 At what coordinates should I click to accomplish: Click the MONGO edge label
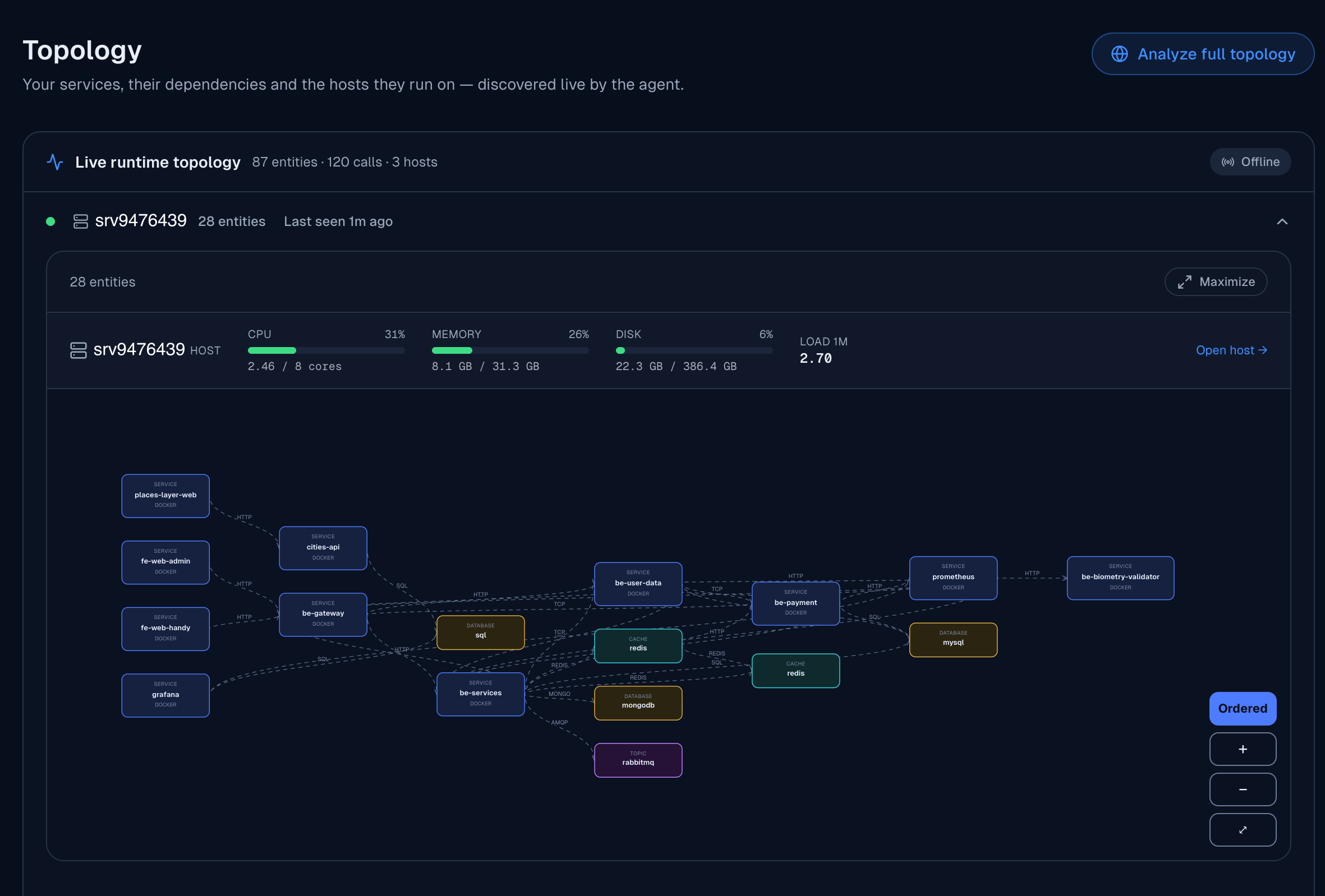coord(559,694)
